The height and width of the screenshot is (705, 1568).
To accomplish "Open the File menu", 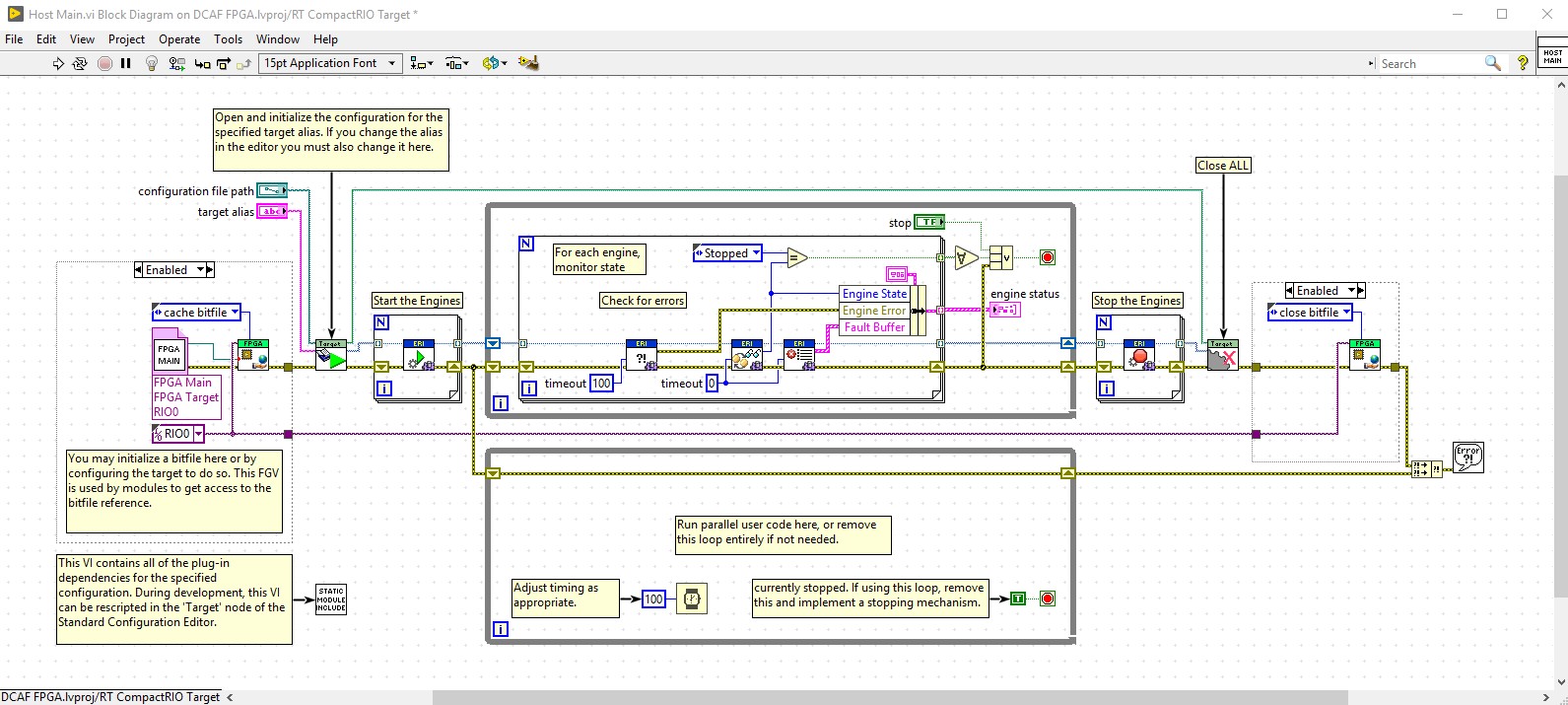I will 14,39.
